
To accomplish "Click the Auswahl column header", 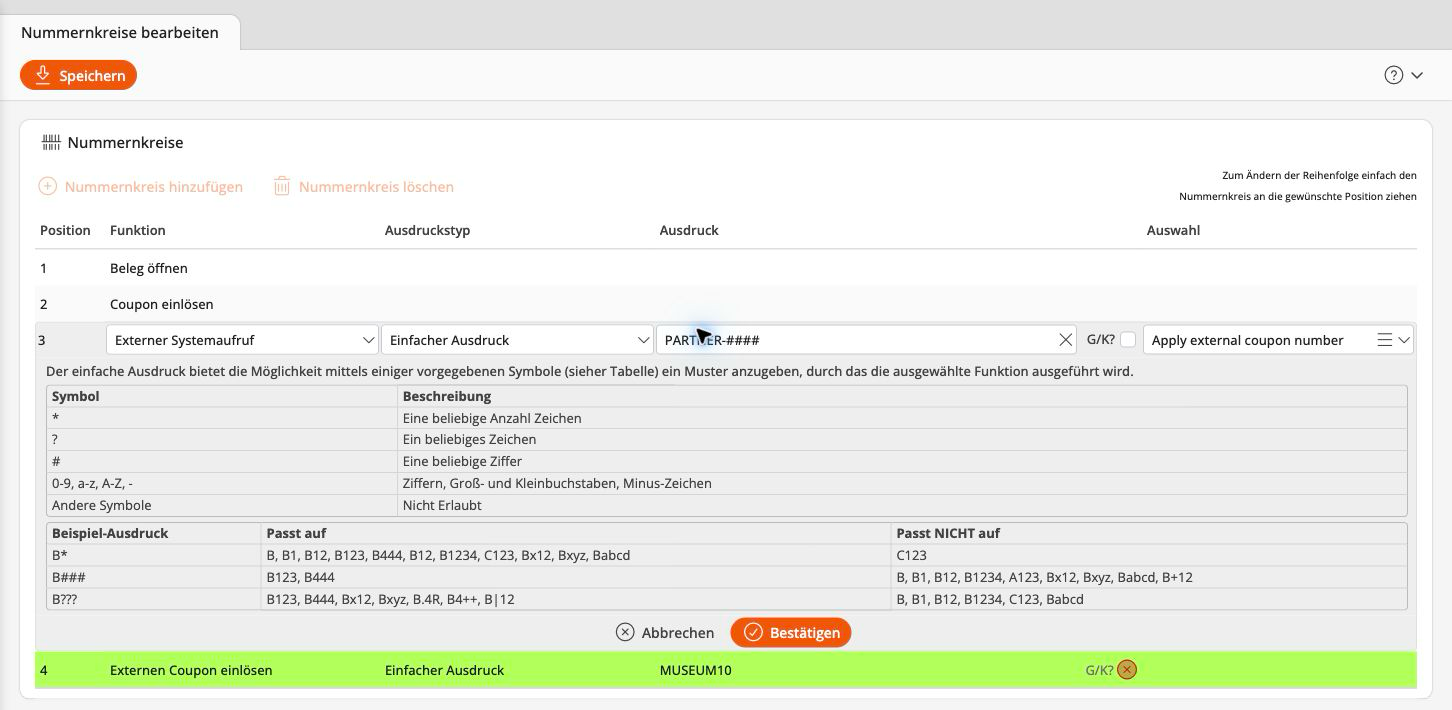I will click(x=1173, y=230).
